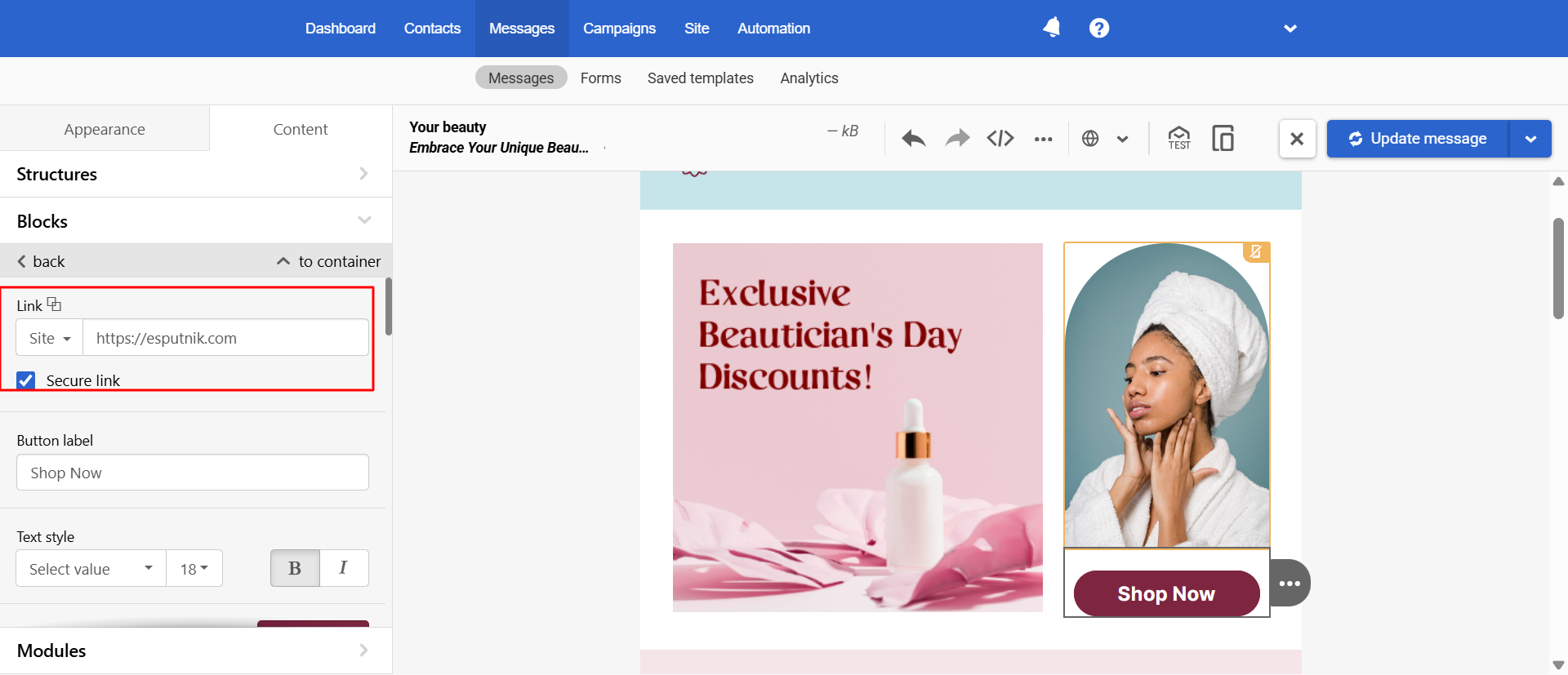This screenshot has height=675, width=1568.
Task: Open Site in top navigation
Action: pyautogui.click(x=697, y=29)
